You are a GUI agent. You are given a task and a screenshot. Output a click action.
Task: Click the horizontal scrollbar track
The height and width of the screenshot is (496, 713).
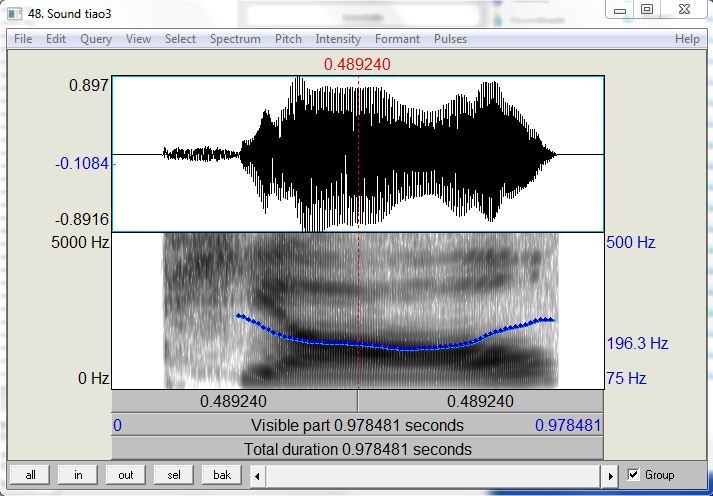[x=434, y=476]
